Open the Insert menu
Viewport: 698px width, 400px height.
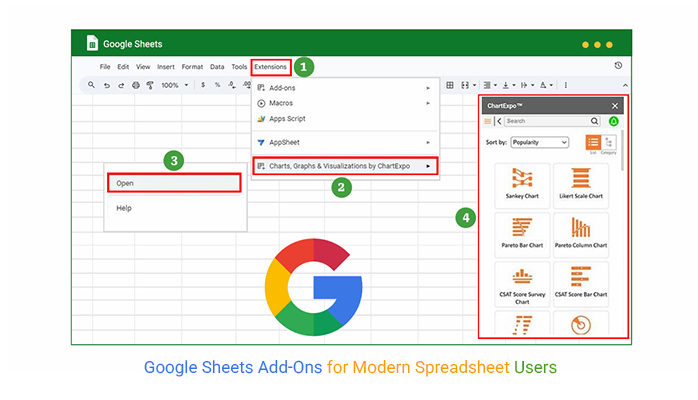pos(166,67)
